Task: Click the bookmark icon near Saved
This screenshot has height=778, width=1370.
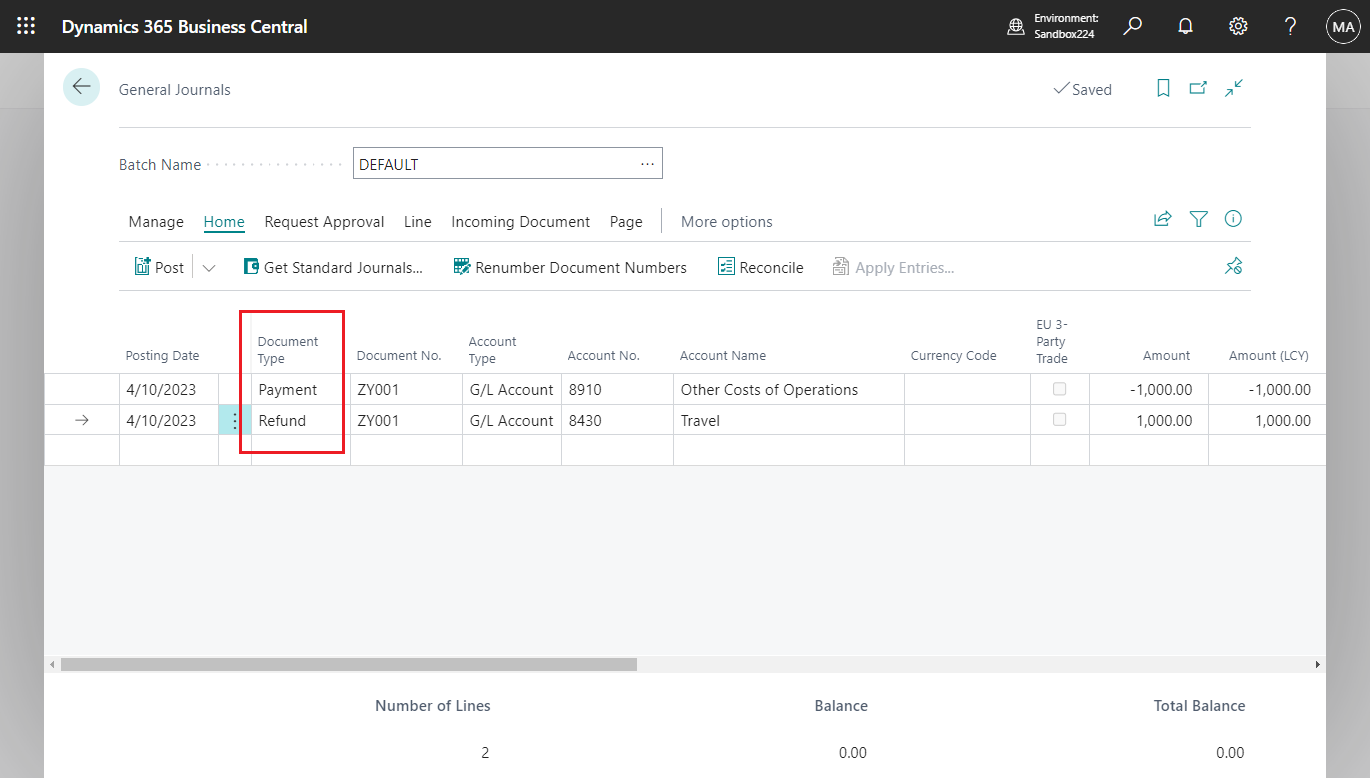Action: point(1162,88)
